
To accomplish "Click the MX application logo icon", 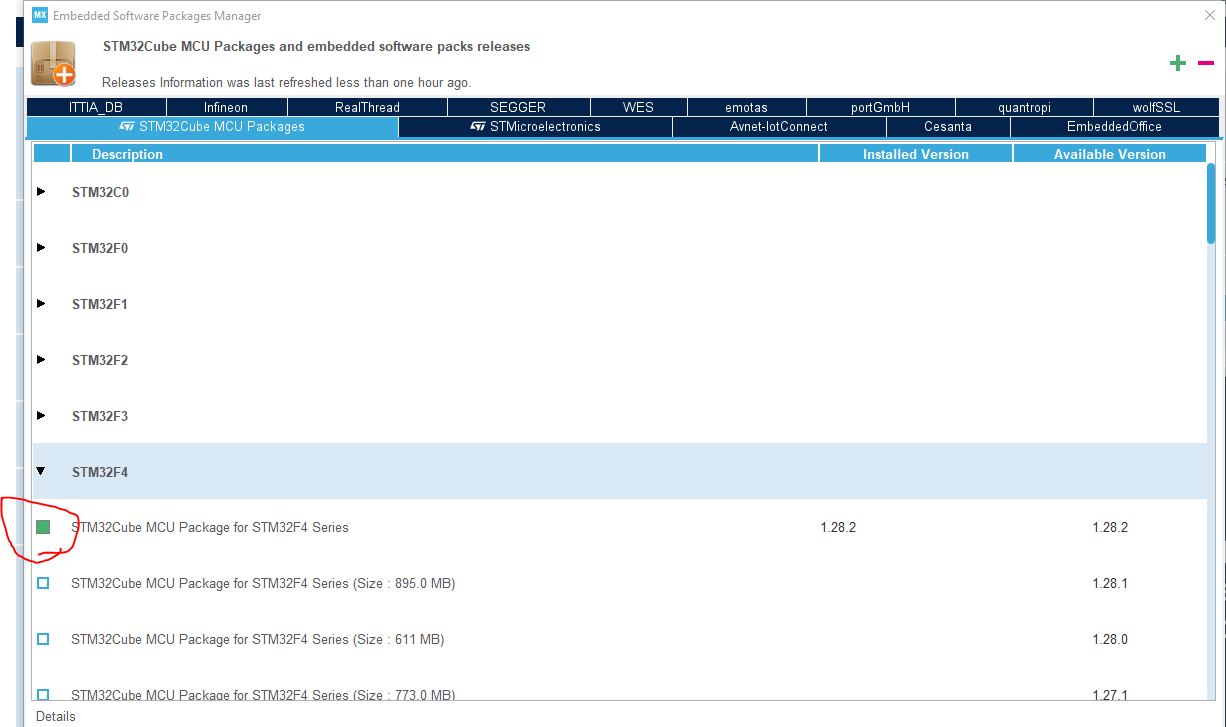I will [40, 15].
